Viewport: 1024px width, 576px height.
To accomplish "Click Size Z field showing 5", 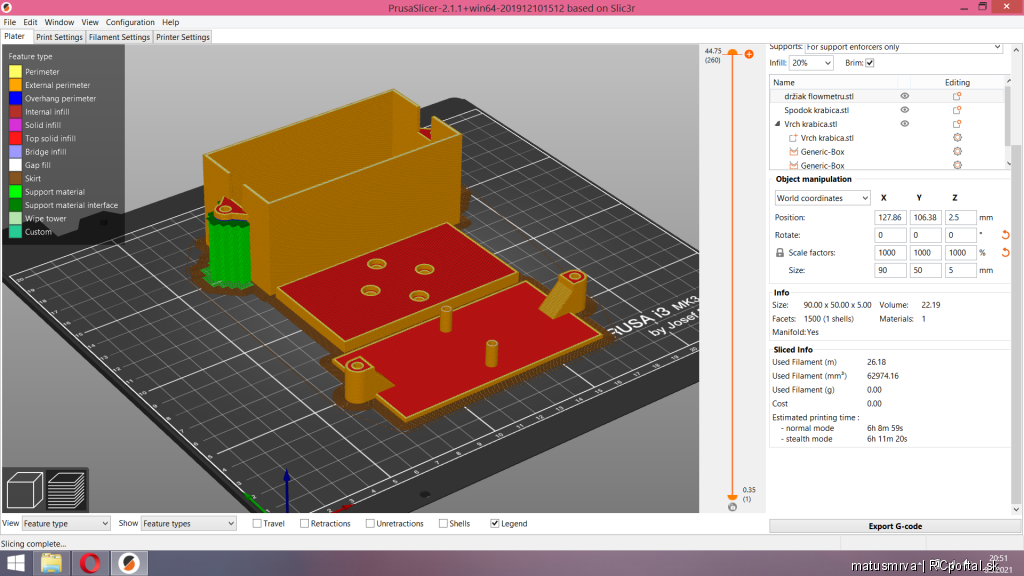I will pyautogui.click(x=960, y=270).
